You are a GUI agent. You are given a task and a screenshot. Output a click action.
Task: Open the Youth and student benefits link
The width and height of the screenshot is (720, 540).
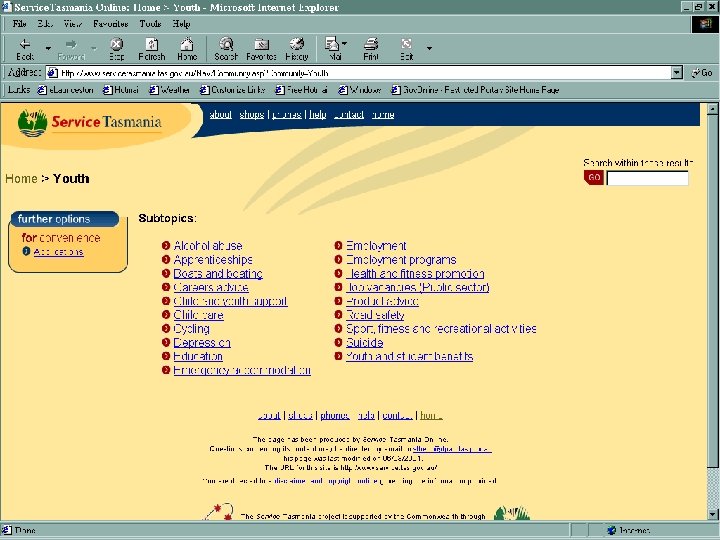point(410,356)
